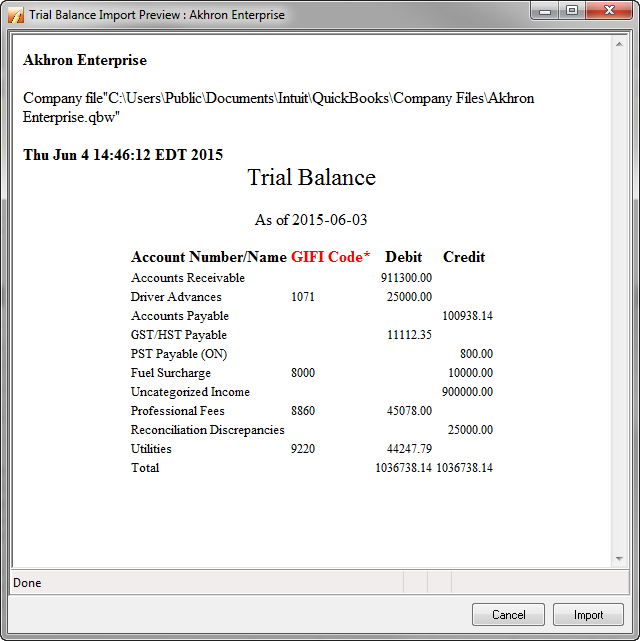The image size is (640, 641).
Task: Click the red 'GIFI Code*' column header
Action: coord(331,257)
